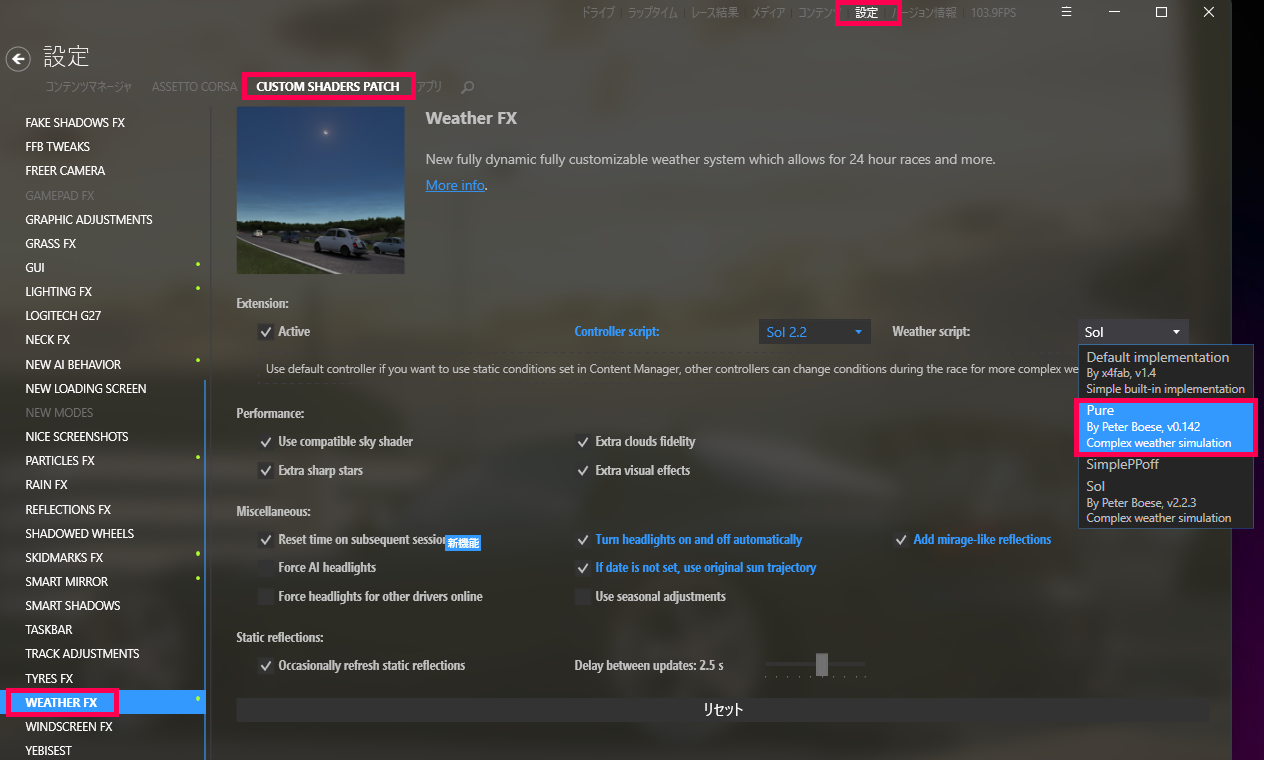1264x760 pixels.
Task: Click the back arrow next to 設定
Action: click(18, 58)
